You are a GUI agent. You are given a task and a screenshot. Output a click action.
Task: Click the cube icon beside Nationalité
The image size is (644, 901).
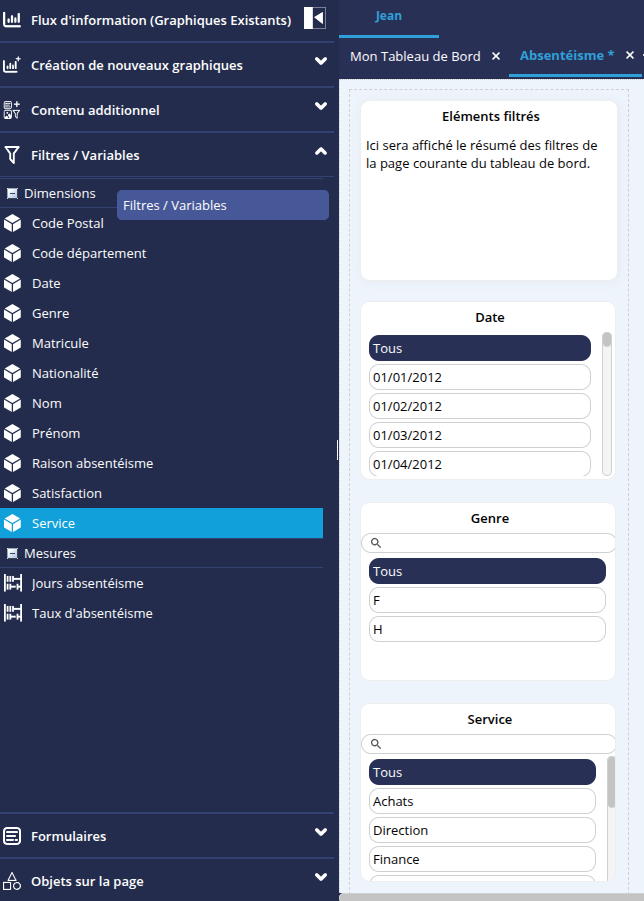(x=13, y=374)
